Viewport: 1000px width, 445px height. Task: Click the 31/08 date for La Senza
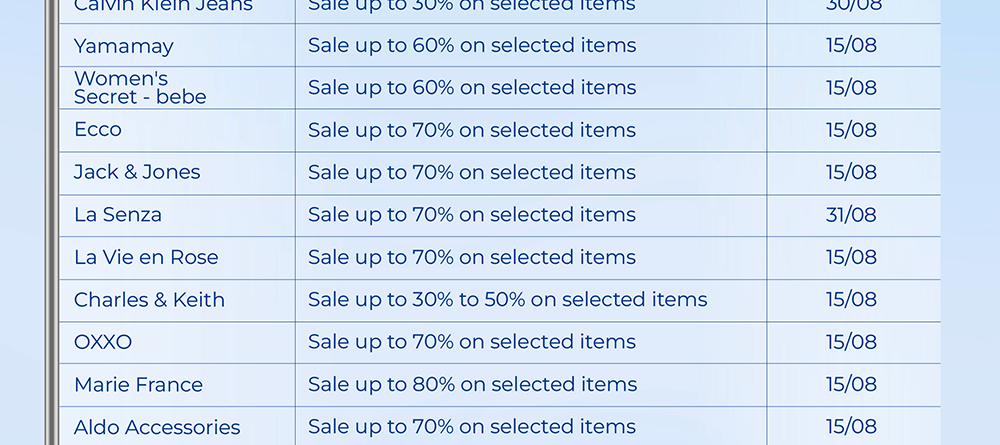pos(851,215)
